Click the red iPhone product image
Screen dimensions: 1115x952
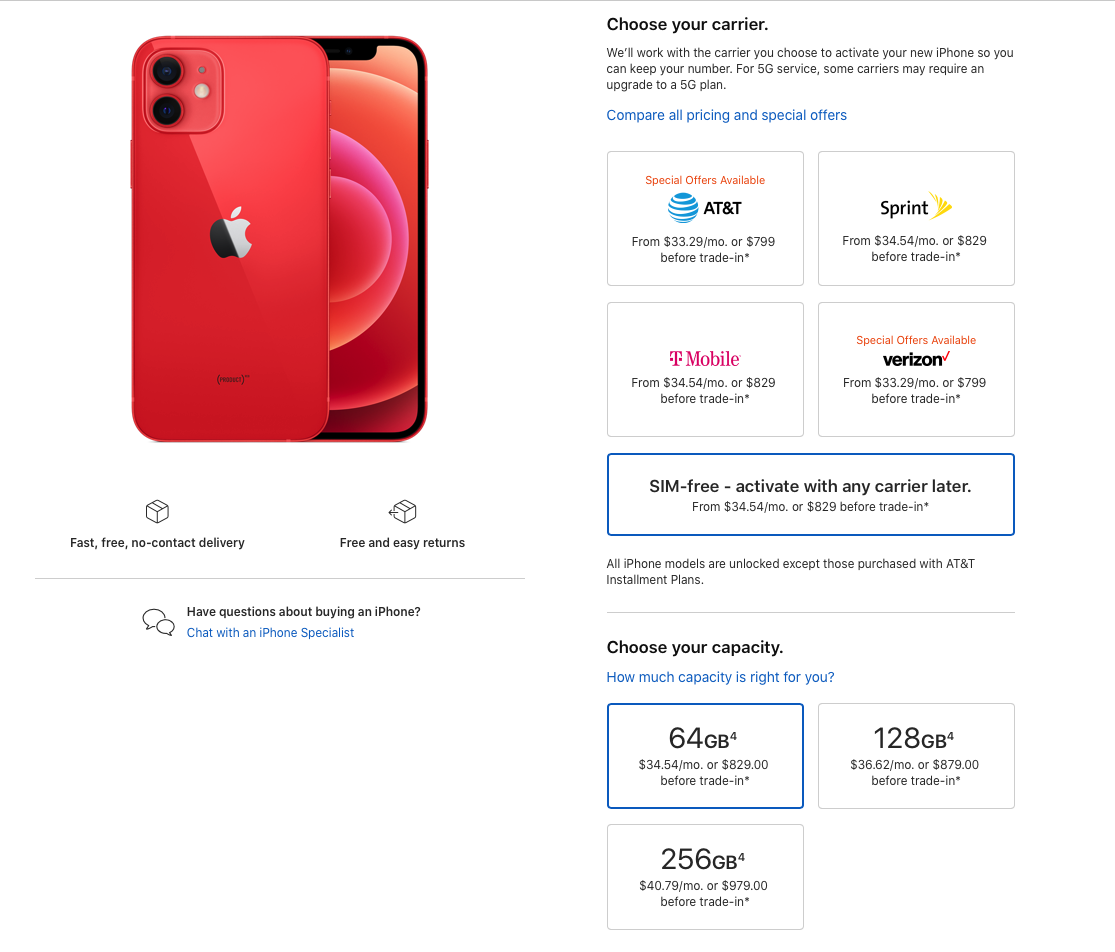279,239
